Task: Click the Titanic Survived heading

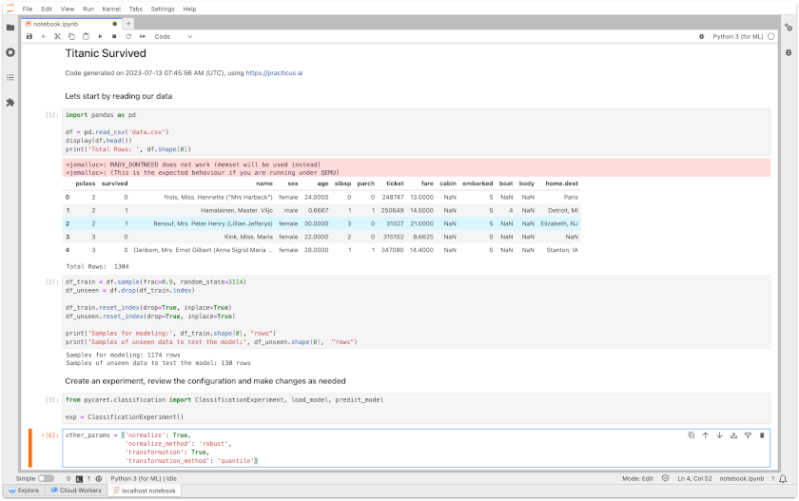Action: 105,54
